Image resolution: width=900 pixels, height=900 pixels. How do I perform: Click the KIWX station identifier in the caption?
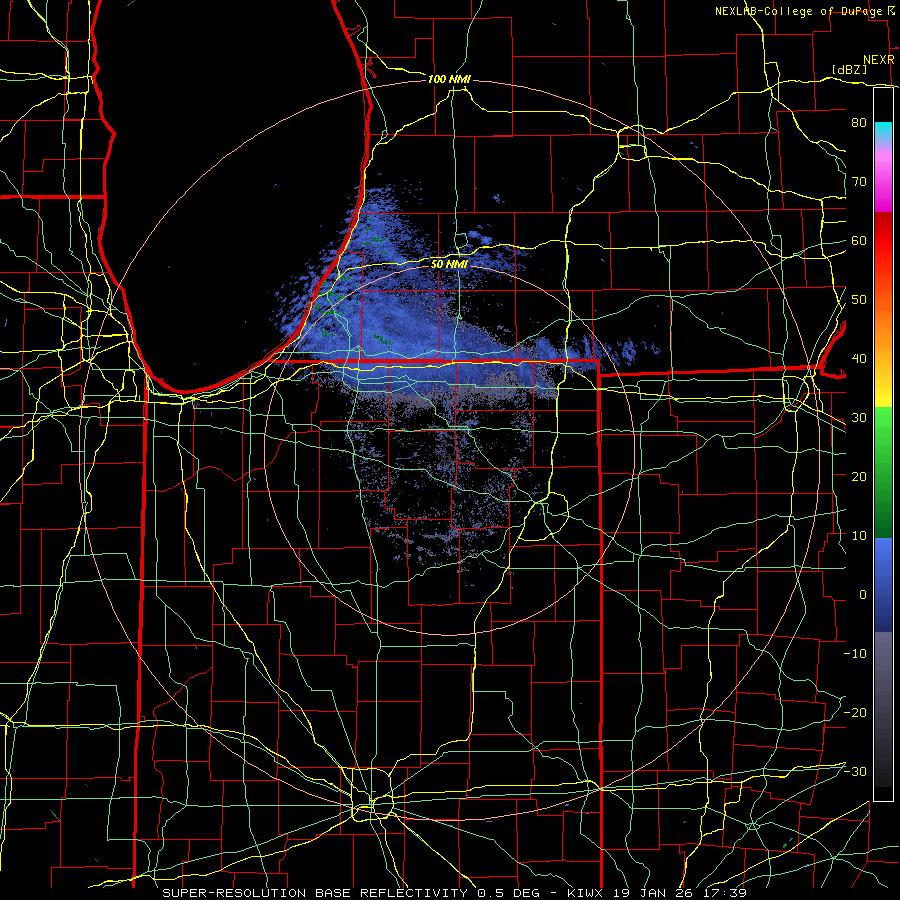pos(585,893)
